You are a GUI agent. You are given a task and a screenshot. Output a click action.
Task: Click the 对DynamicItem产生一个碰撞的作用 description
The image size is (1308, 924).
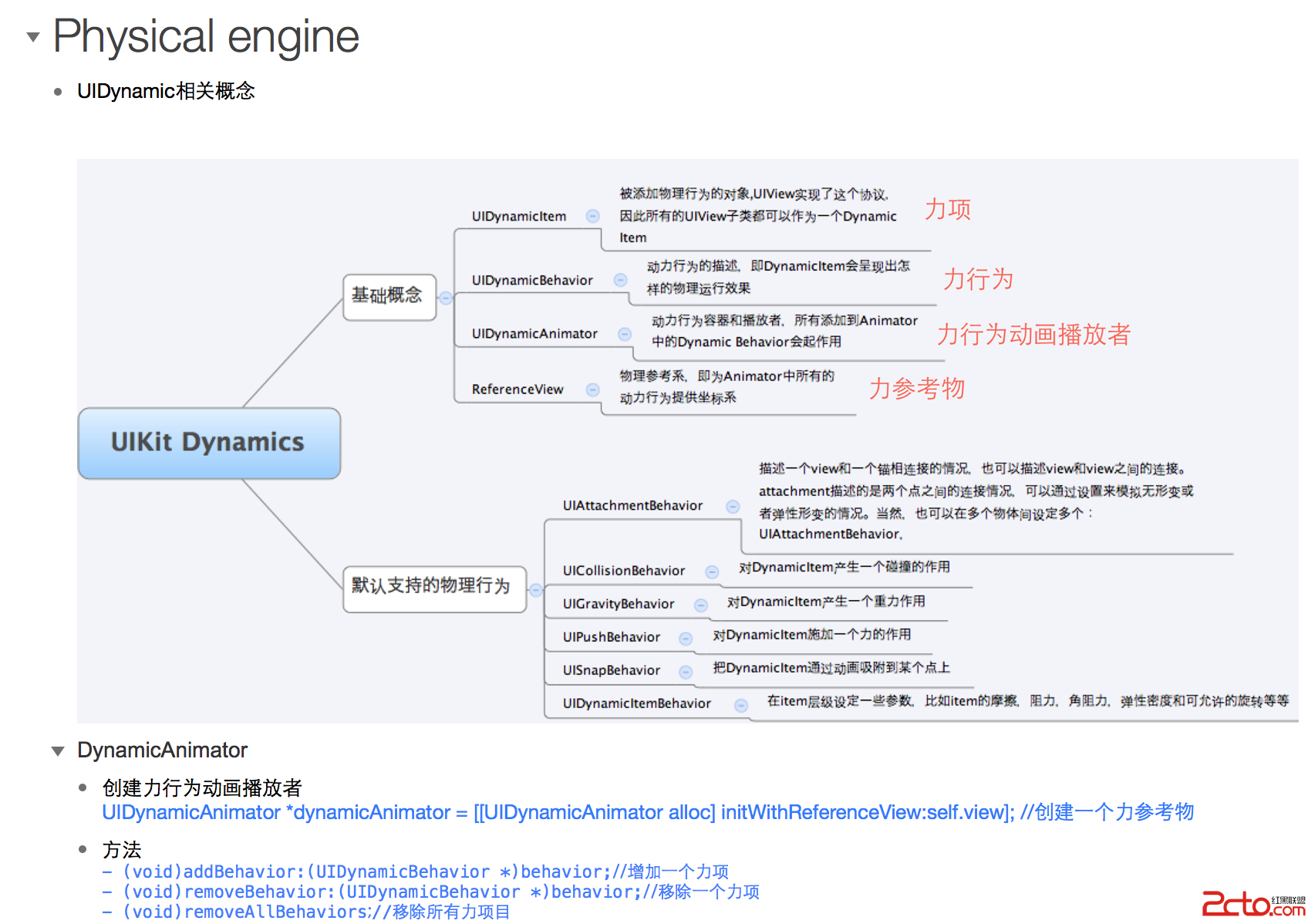(x=844, y=568)
